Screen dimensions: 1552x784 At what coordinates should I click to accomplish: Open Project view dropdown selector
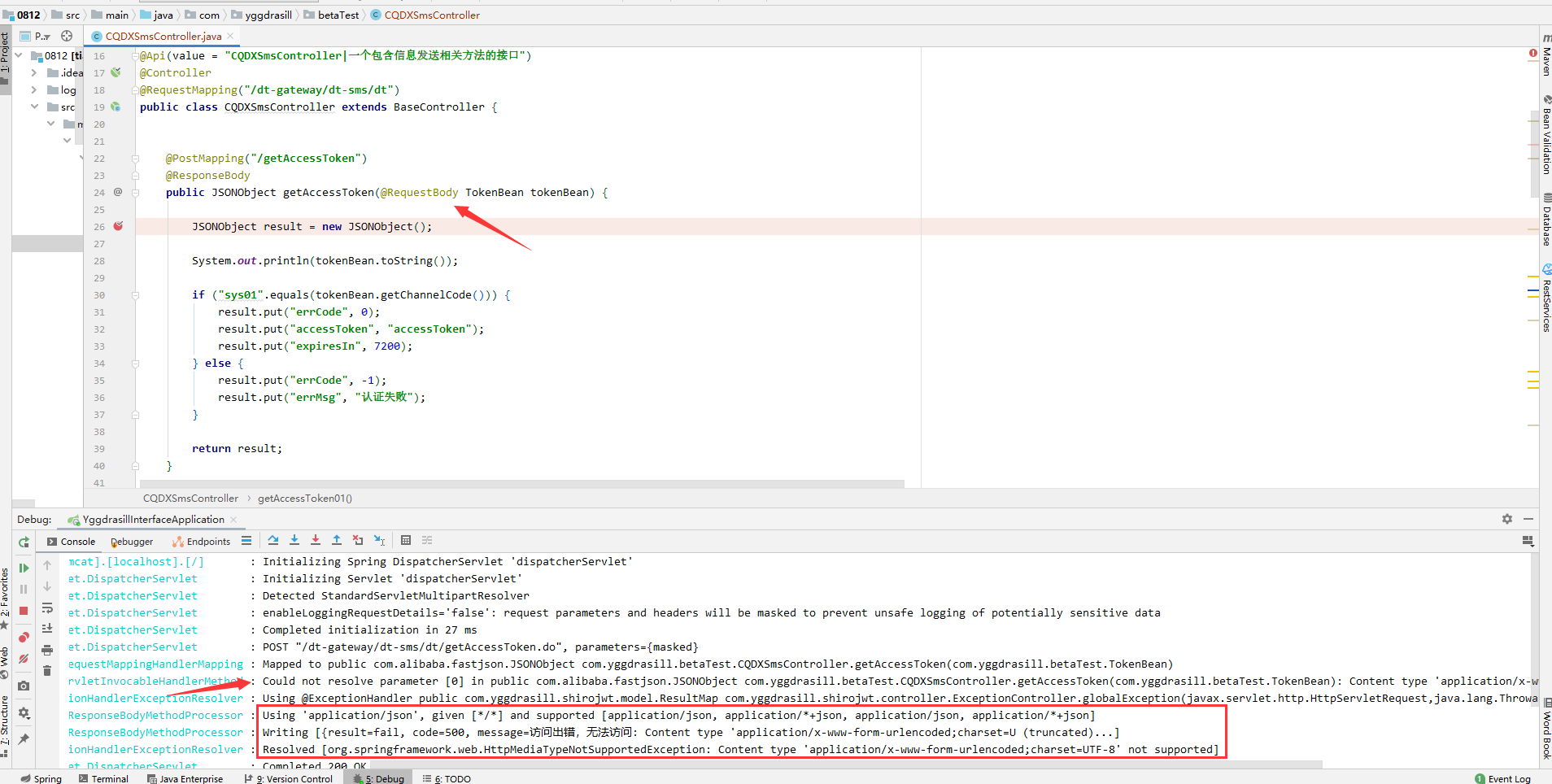coord(37,37)
